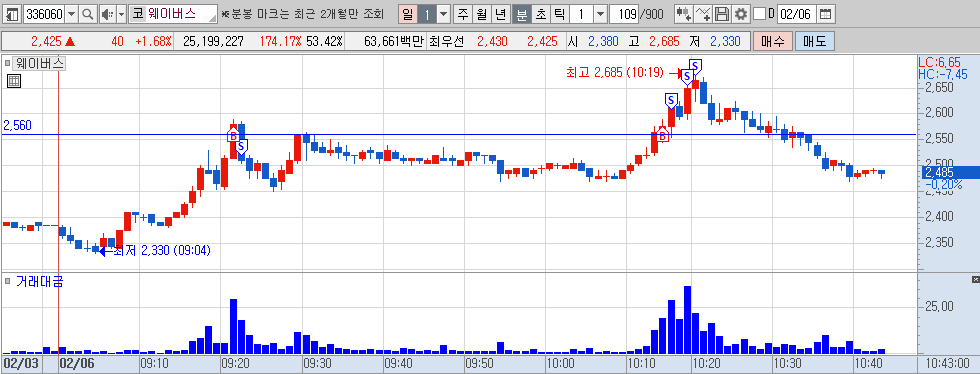This screenshot has width=980, height=374.
Task: Switch to 분 minute chart tab
Action: [x=521, y=13]
